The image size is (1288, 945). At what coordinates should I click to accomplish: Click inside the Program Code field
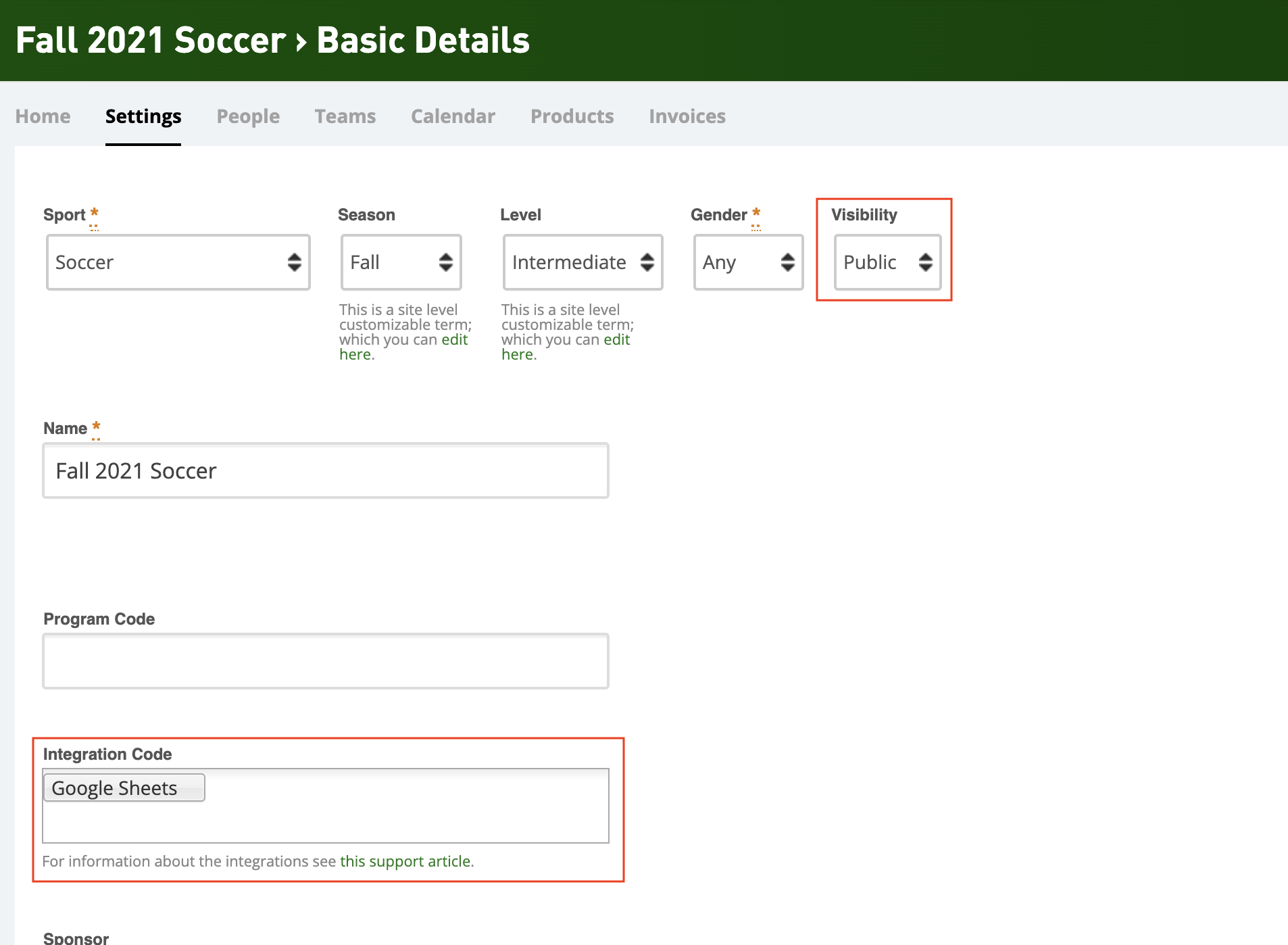click(x=326, y=661)
